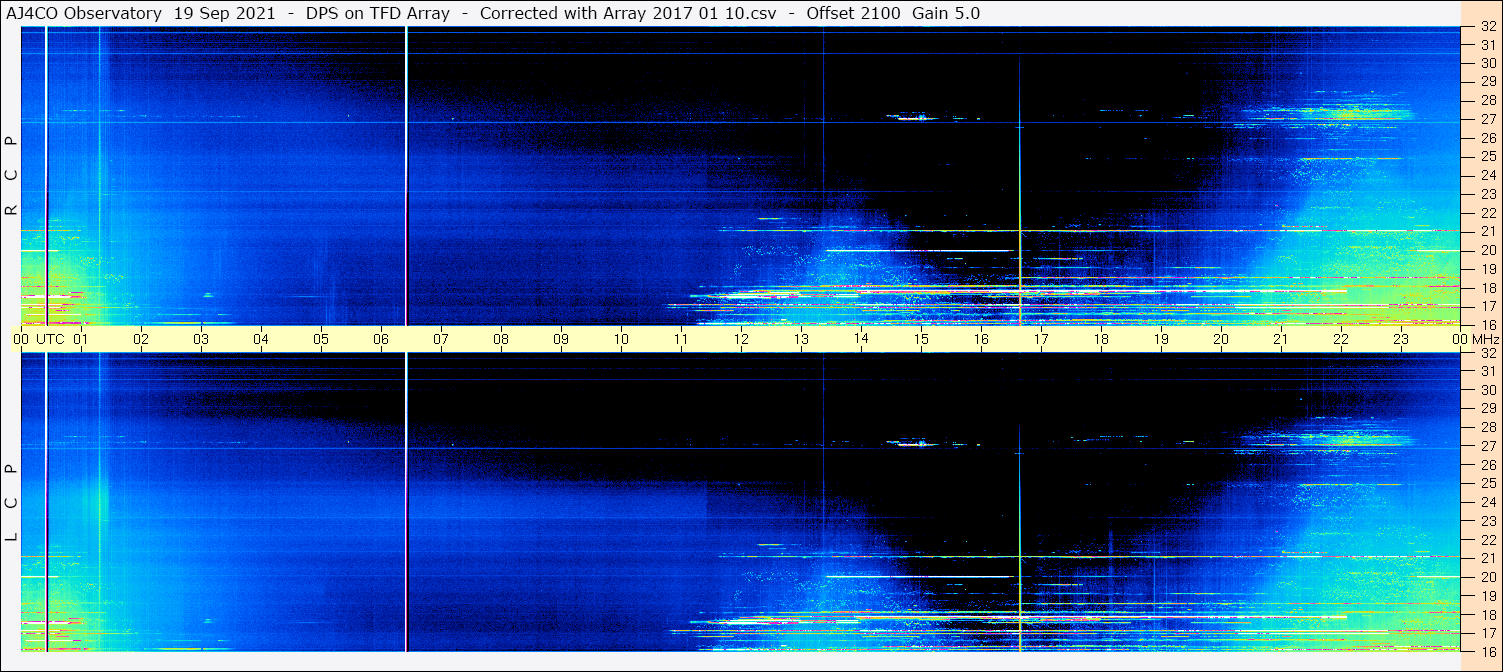The height and width of the screenshot is (672, 1503).
Task: Select hour '10' on the time axis
Action: point(621,339)
